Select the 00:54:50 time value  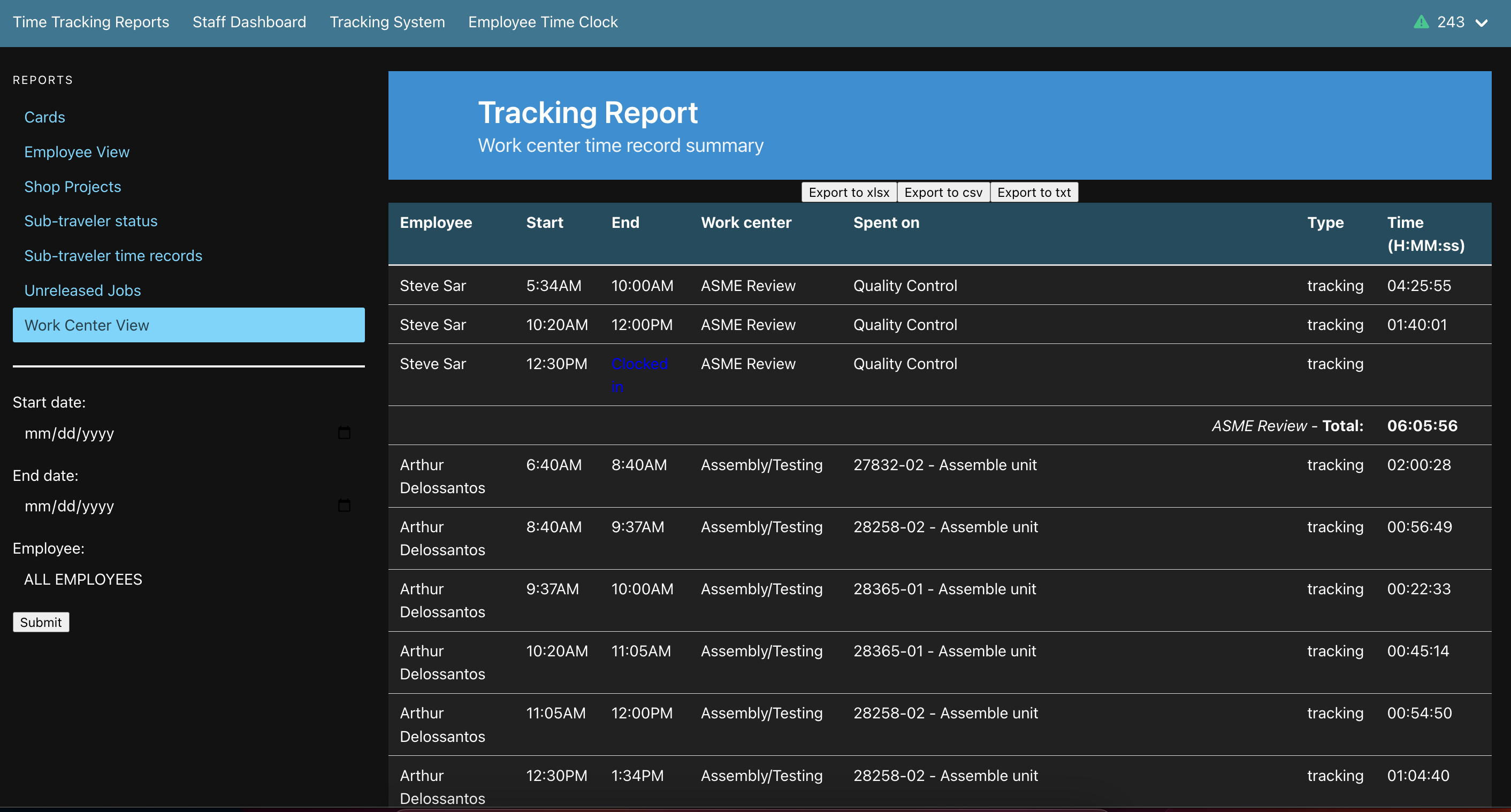[x=1420, y=714]
